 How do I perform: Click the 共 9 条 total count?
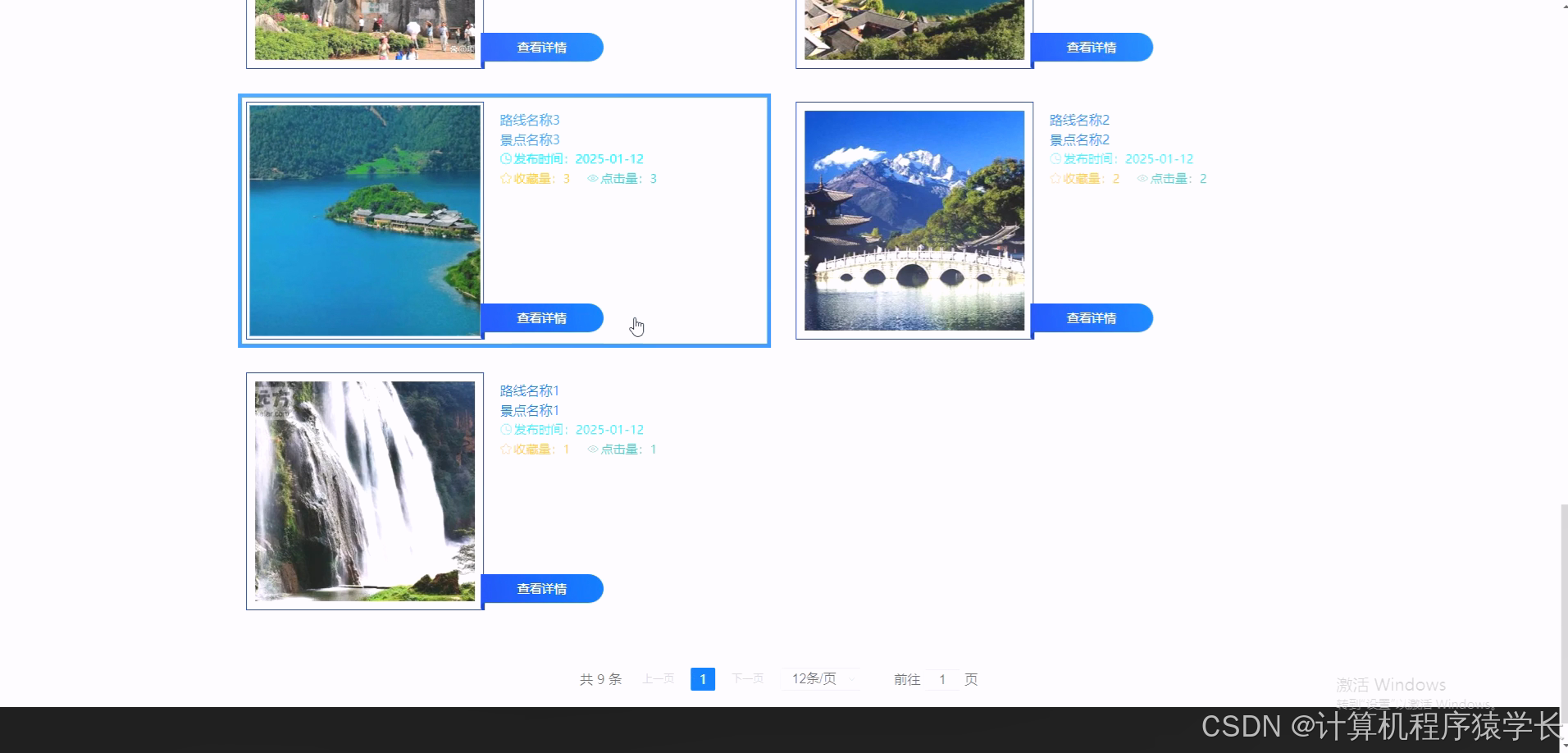[x=601, y=679]
